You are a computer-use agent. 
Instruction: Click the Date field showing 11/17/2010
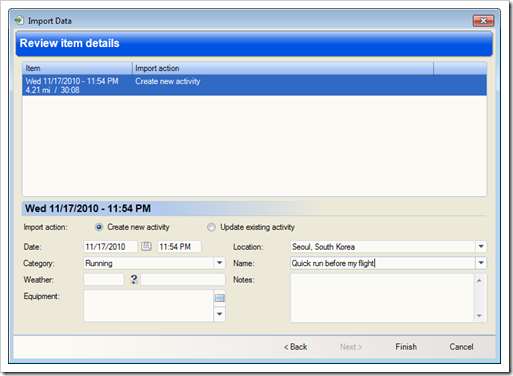pos(110,247)
